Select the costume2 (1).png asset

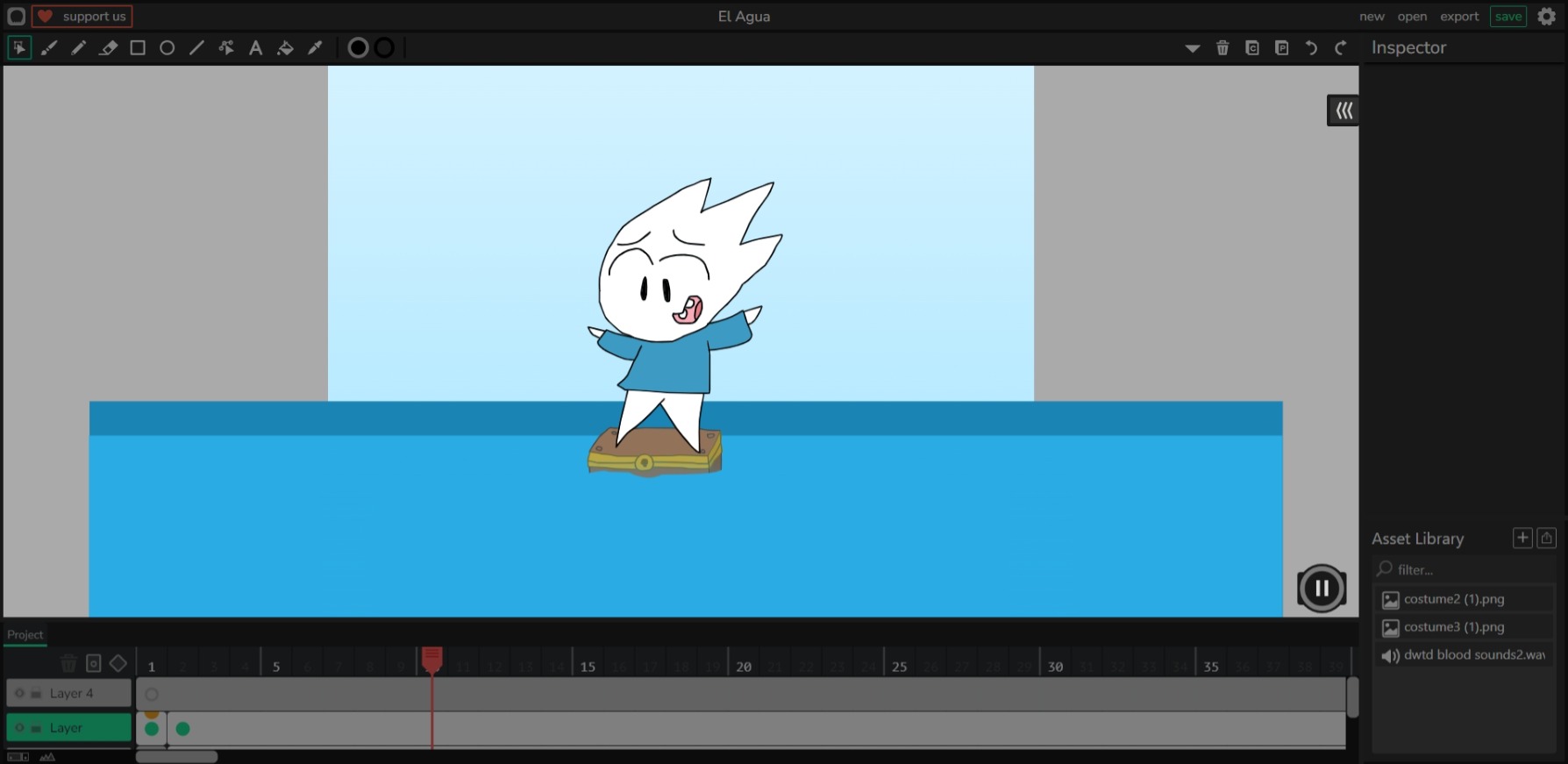tap(1463, 599)
